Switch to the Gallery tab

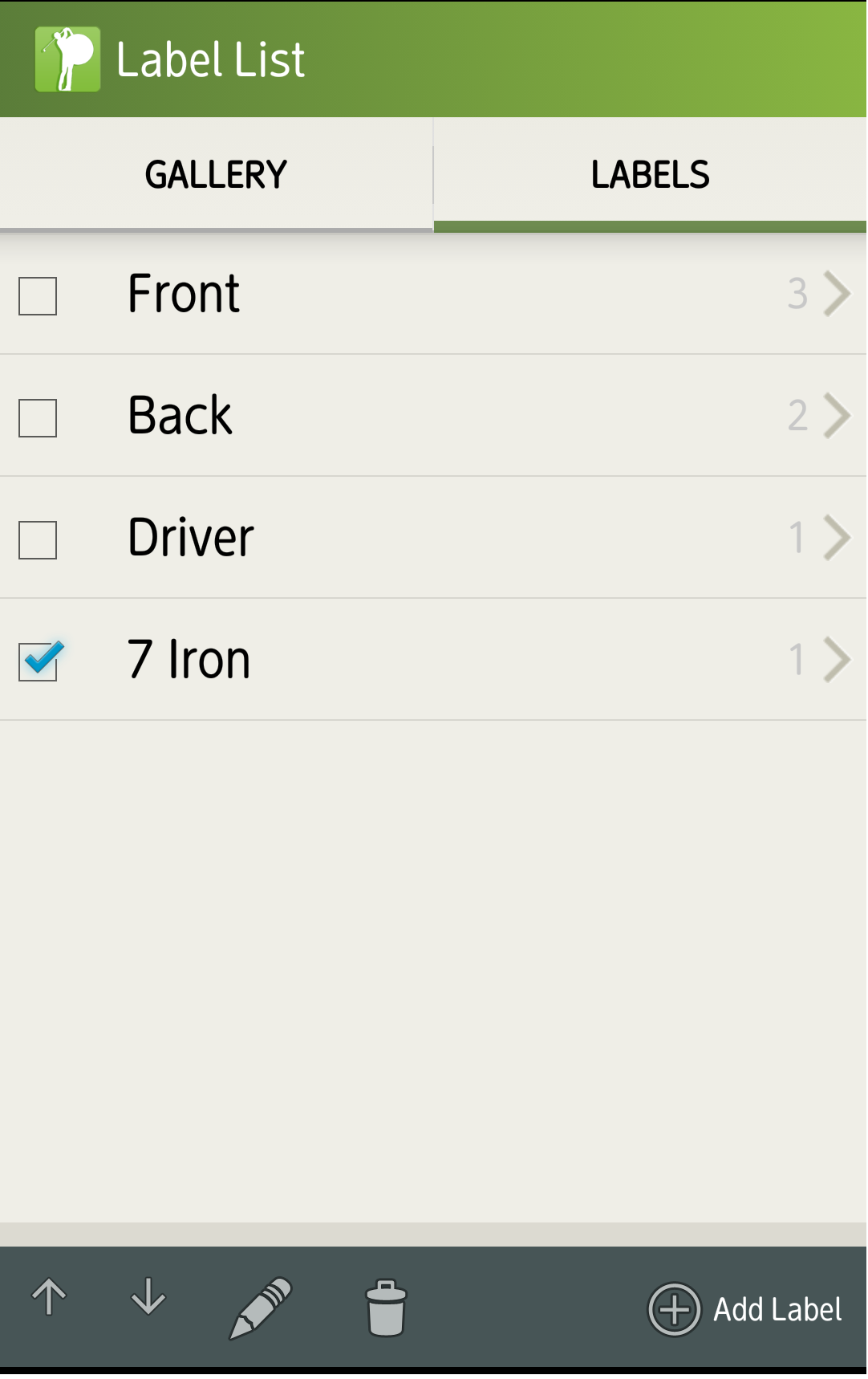[217, 175]
